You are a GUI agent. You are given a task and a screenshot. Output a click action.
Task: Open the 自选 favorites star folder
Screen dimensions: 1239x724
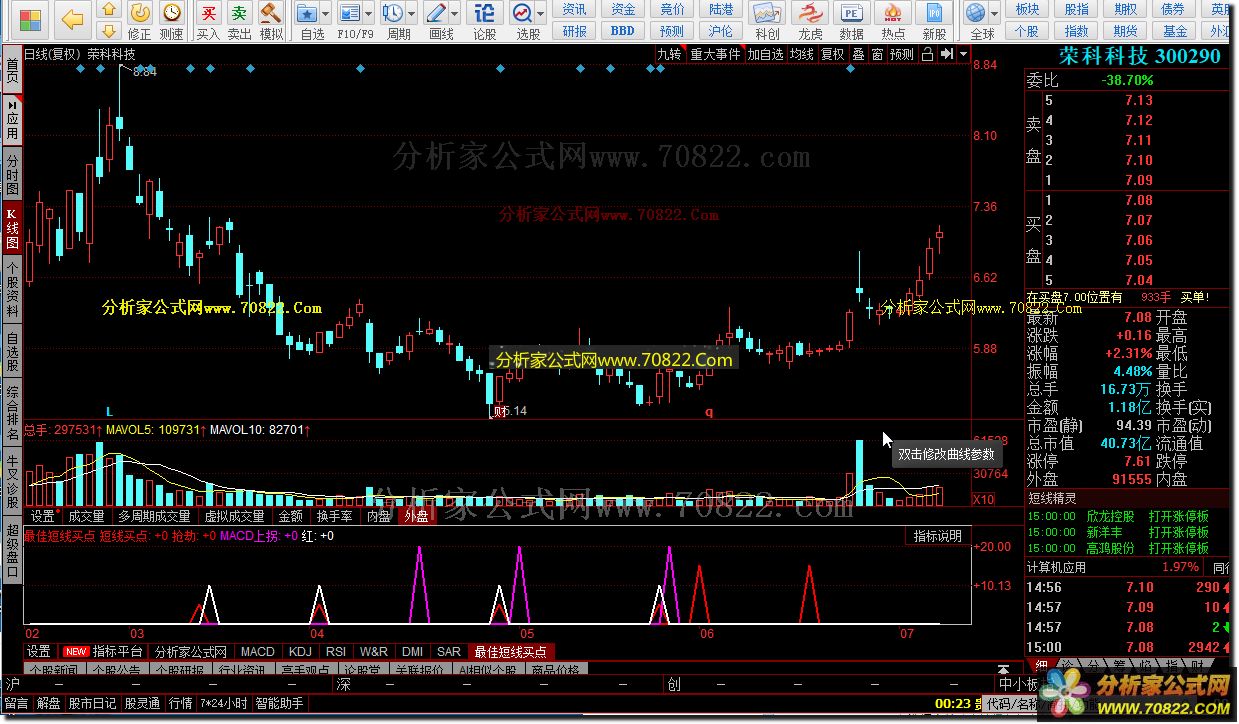click(x=307, y=13)
